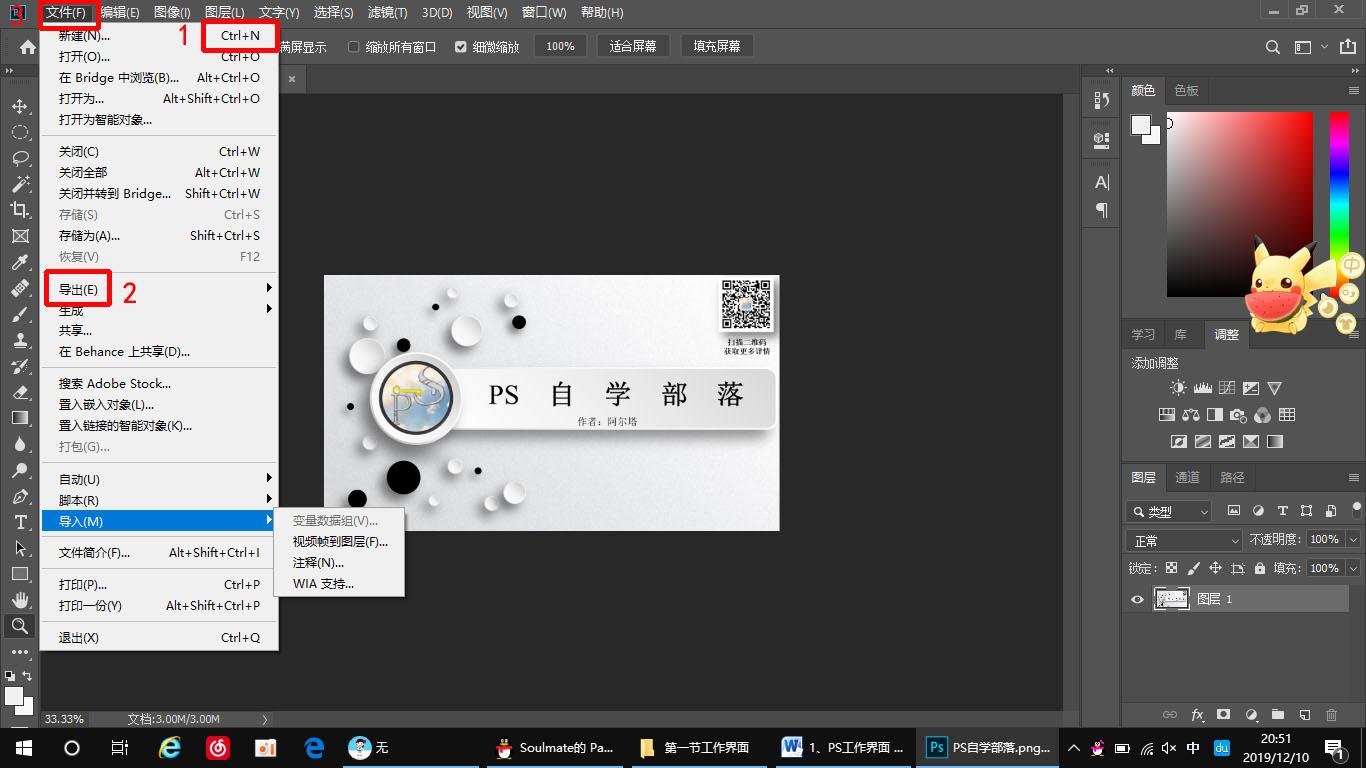Image resolution: width=1366 pixels, height=768 pixels.
Task: Create a new group folder in Layers
Action: point(1278,715)
